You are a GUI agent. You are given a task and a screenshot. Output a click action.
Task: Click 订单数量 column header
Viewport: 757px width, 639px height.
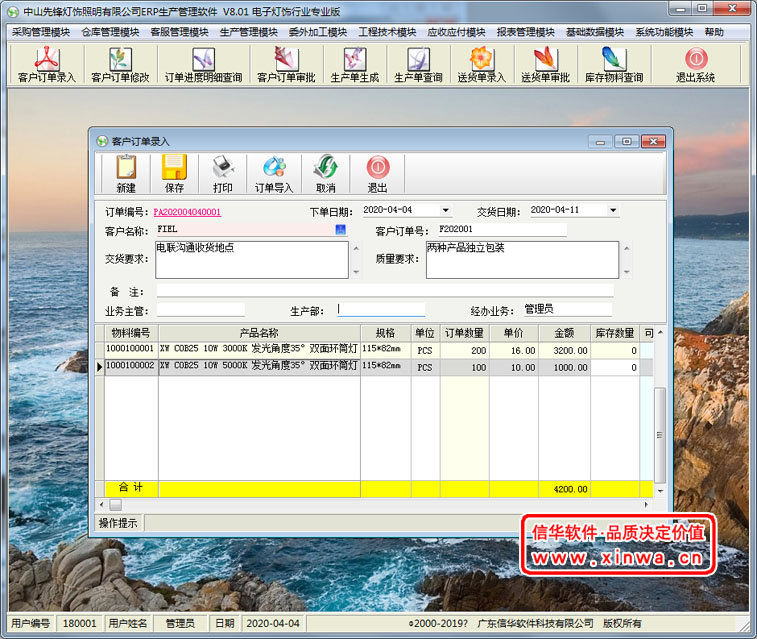pos(464,333)
